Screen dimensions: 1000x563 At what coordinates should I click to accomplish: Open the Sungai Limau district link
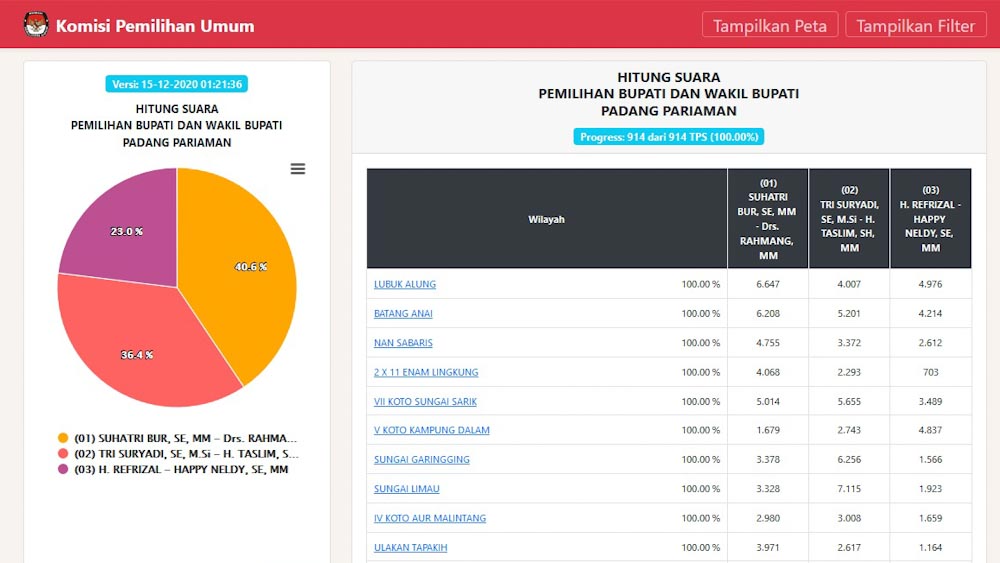coord(406,489)
